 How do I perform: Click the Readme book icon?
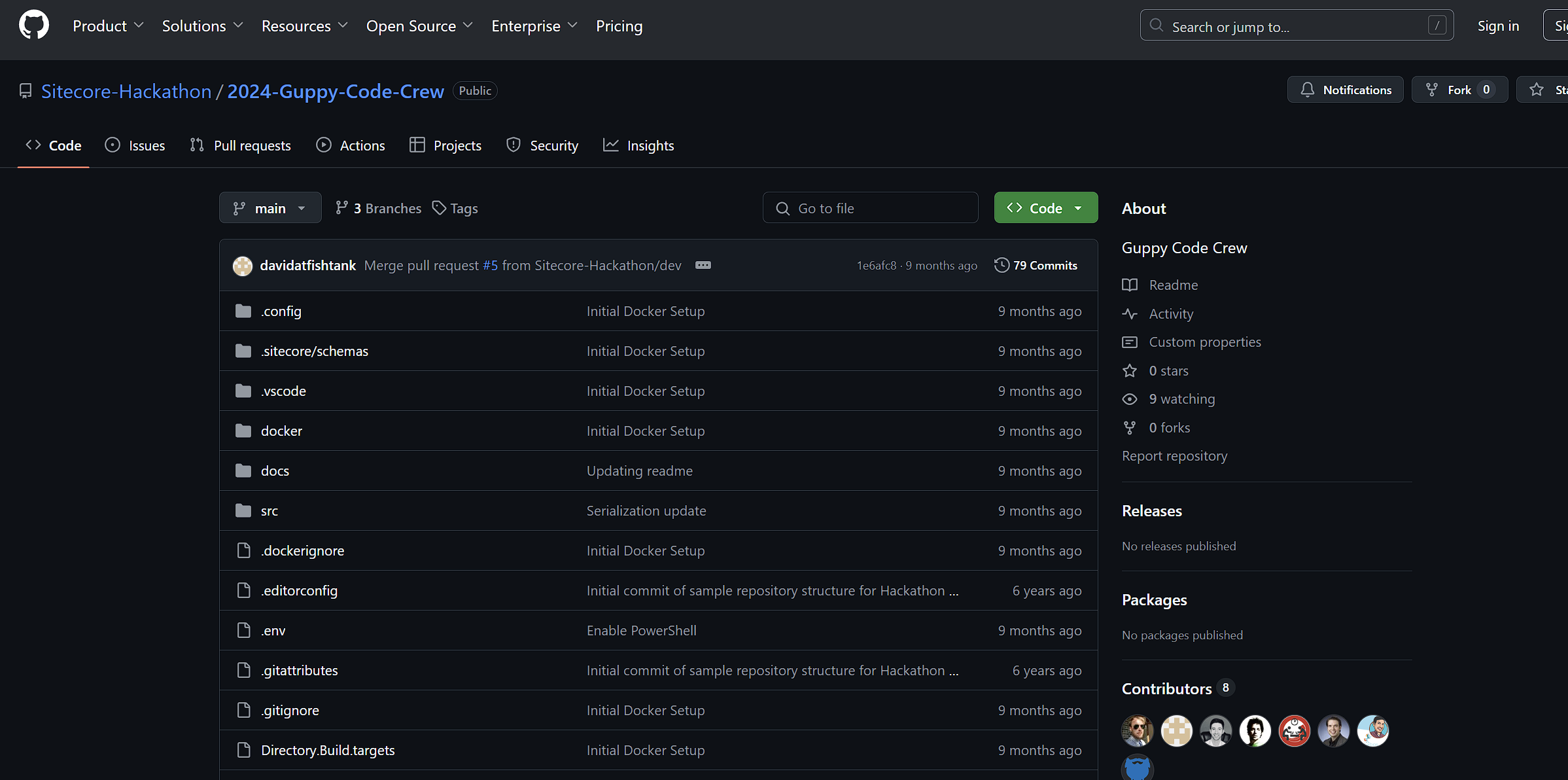pos(1130,285)
